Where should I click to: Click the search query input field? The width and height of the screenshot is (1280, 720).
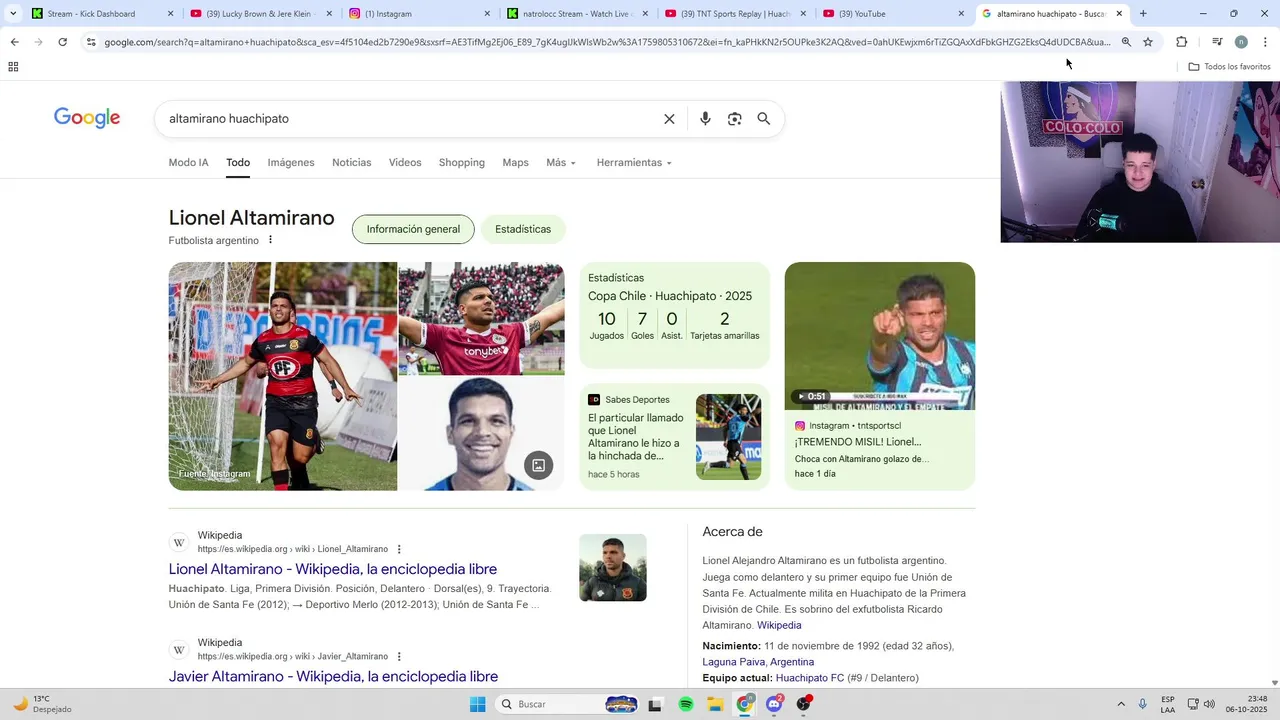pyautogui.click(x=410, y=119)
